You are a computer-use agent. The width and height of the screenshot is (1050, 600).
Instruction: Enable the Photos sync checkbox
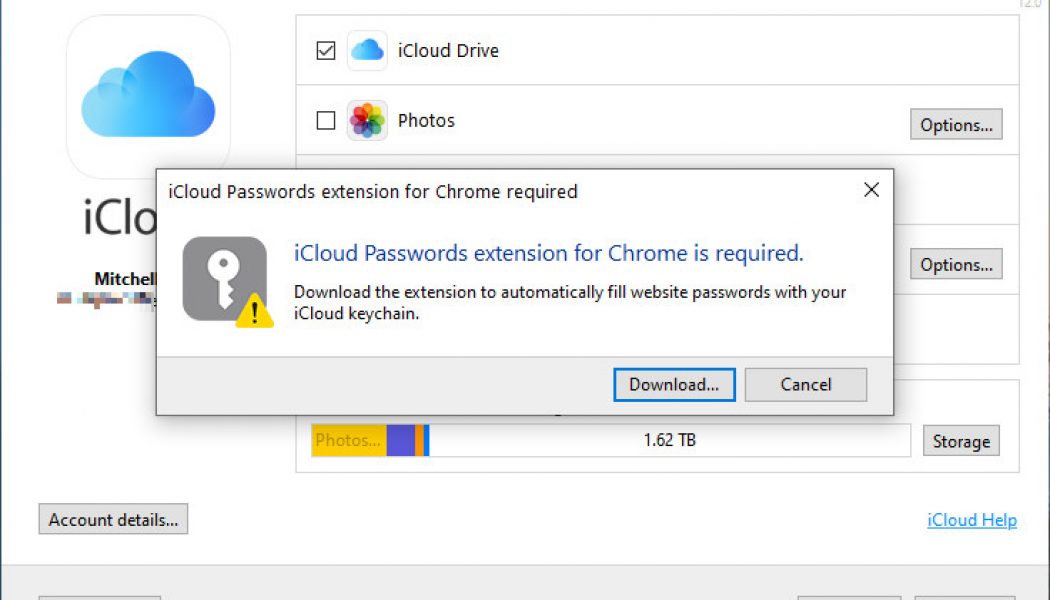[x=324, y=120]
